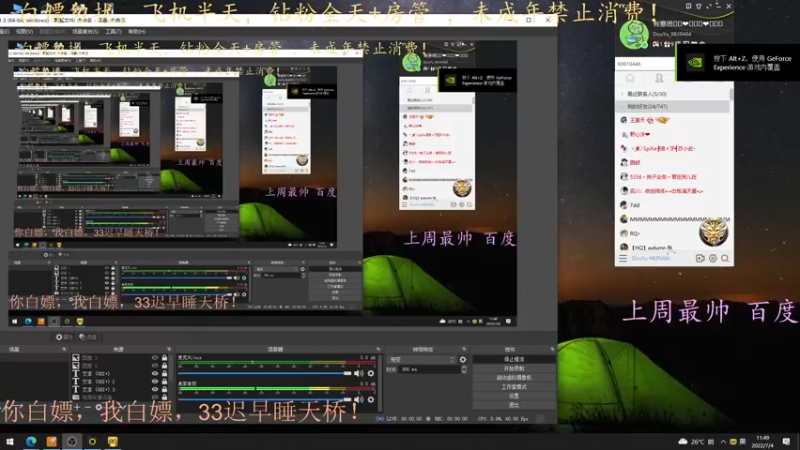This screenshot has height=450, width=800.
Task: Hide the 文本 (GDI+) source
Action: click(155, 373)
